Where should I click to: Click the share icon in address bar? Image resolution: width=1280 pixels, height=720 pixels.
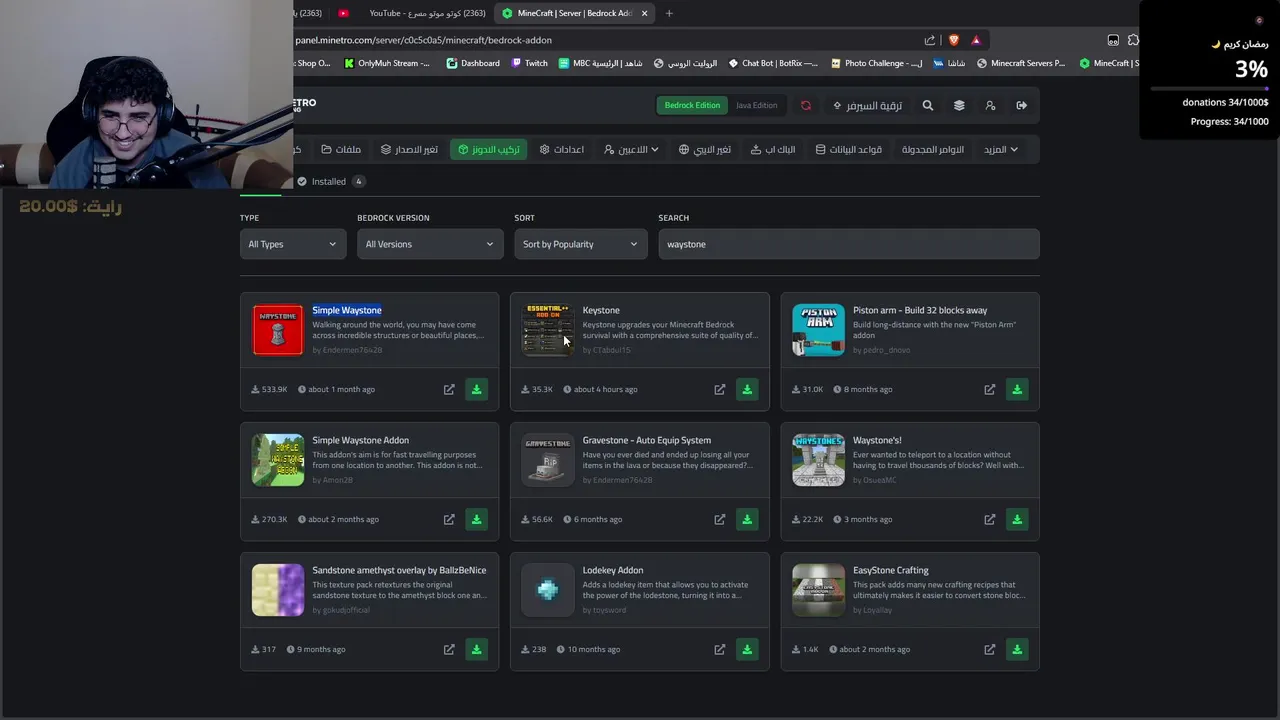[x=930, y=40]
